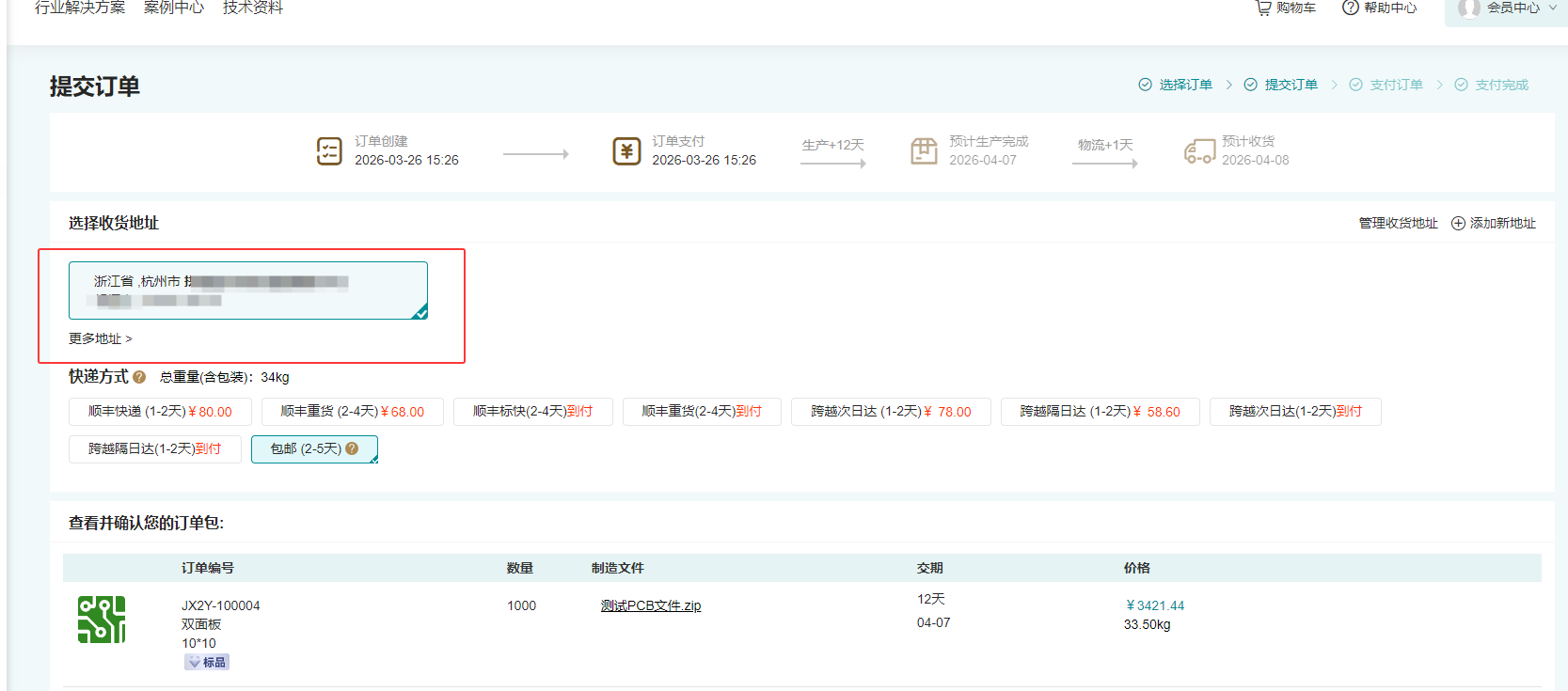
Task: Expand the 标品 tag chevron
Action: point(194,663)
